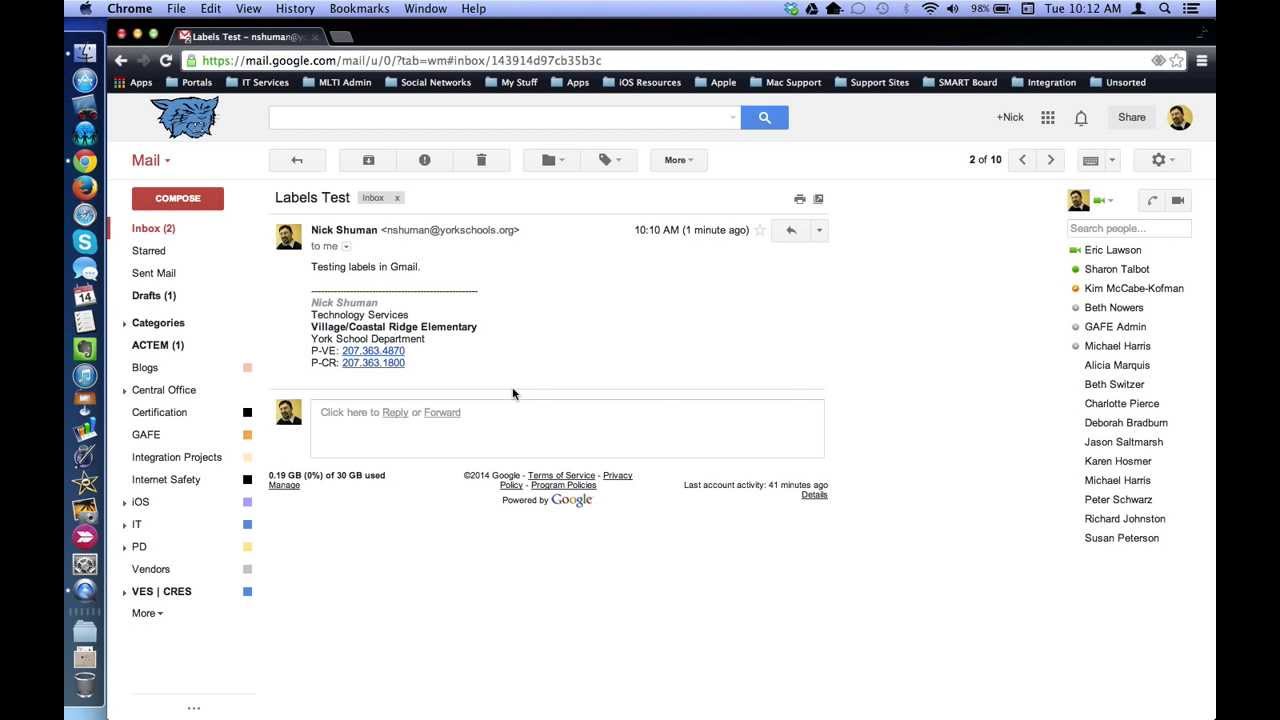The height and width of the screenshot is (720, 1280).
Task: Open chat status dropdown by avatar
Action: (x=1104, y=201)
